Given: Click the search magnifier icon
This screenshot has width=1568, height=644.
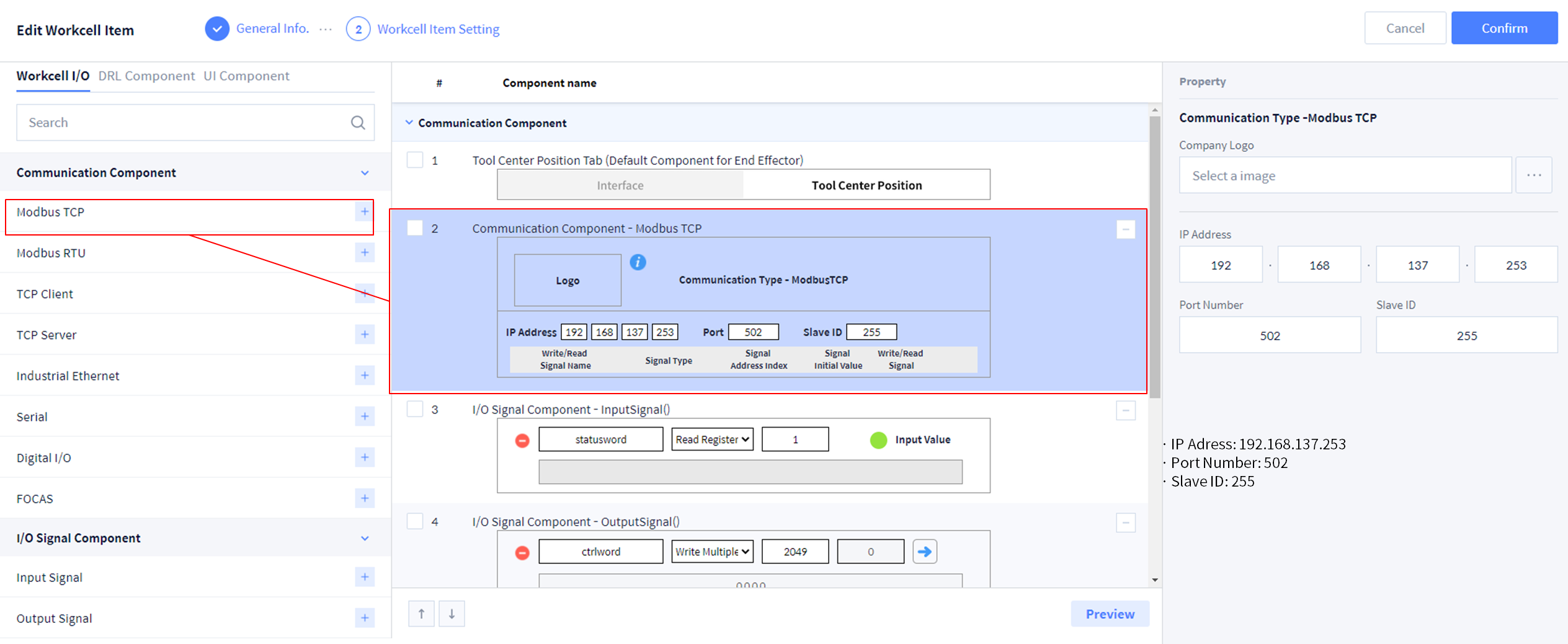Looking at the screenshot, I should click(358, 123).
